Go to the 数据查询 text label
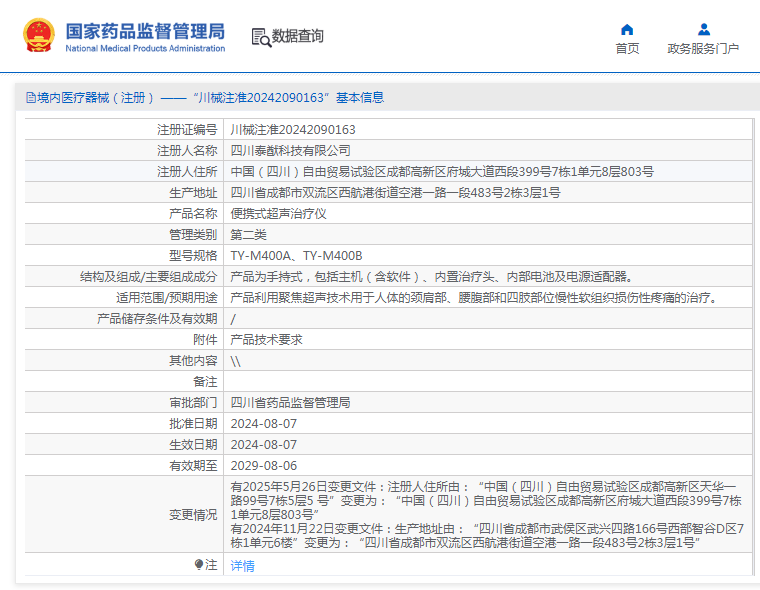Image resolution: width=760 pixels, height=590 pixels. point(298,36)
